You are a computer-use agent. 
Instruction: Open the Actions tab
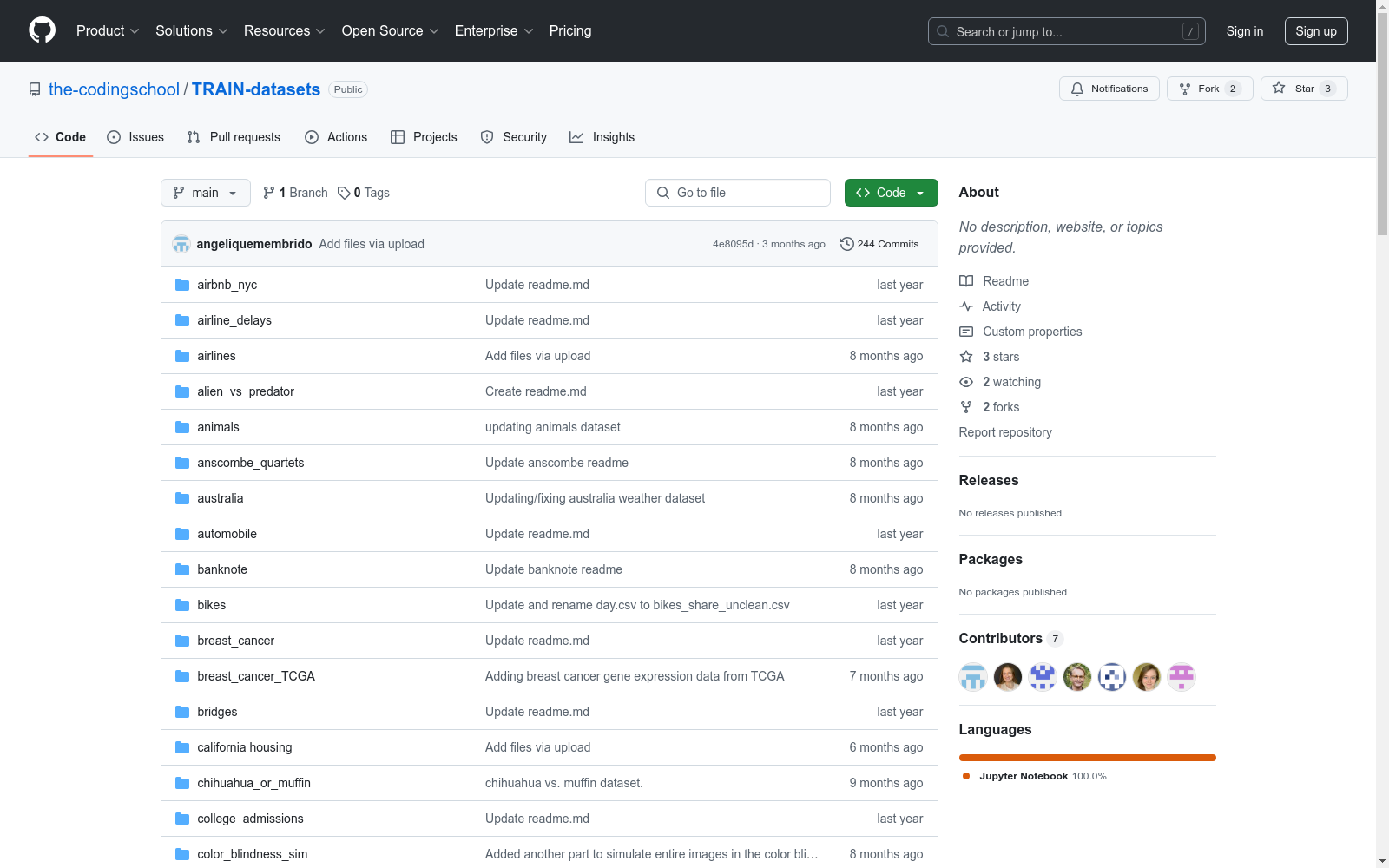(336, 137)
